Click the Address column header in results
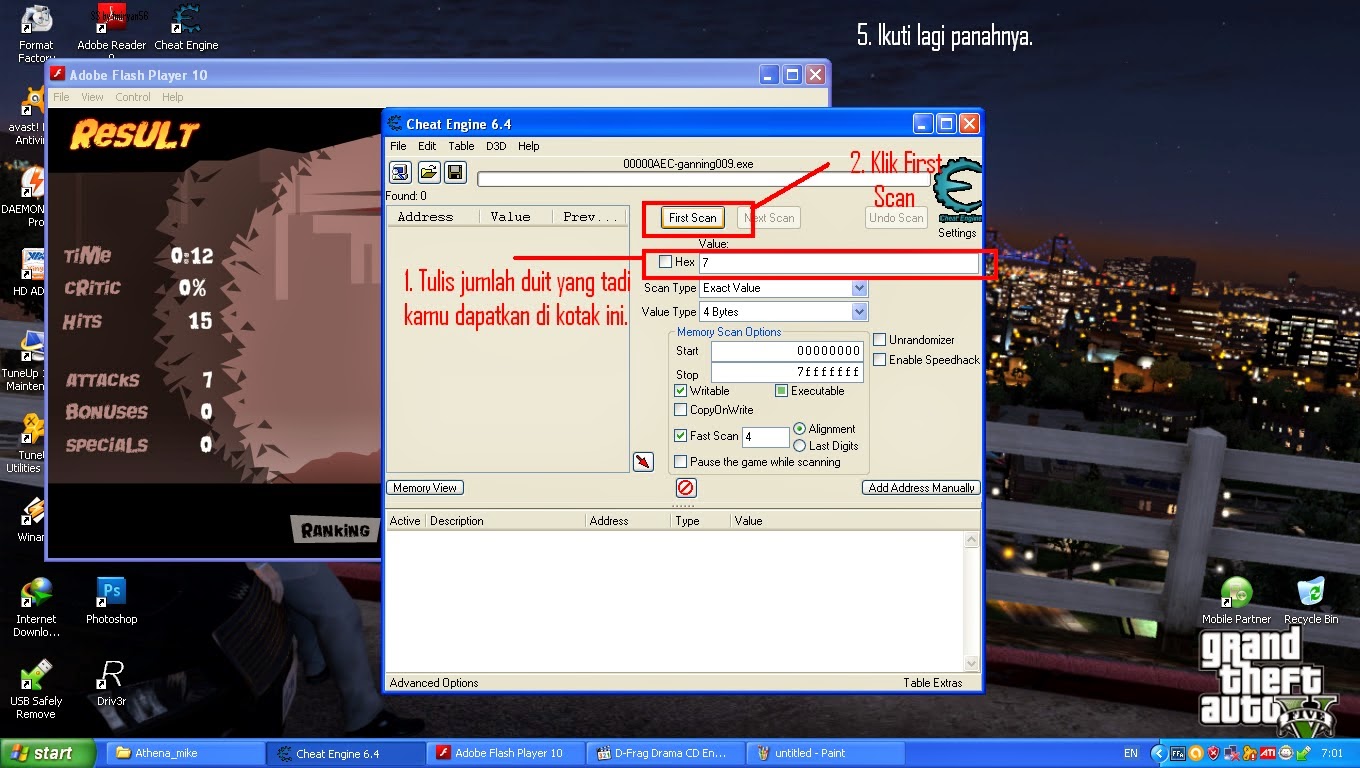1360x768 pixels. click(433, 217)
